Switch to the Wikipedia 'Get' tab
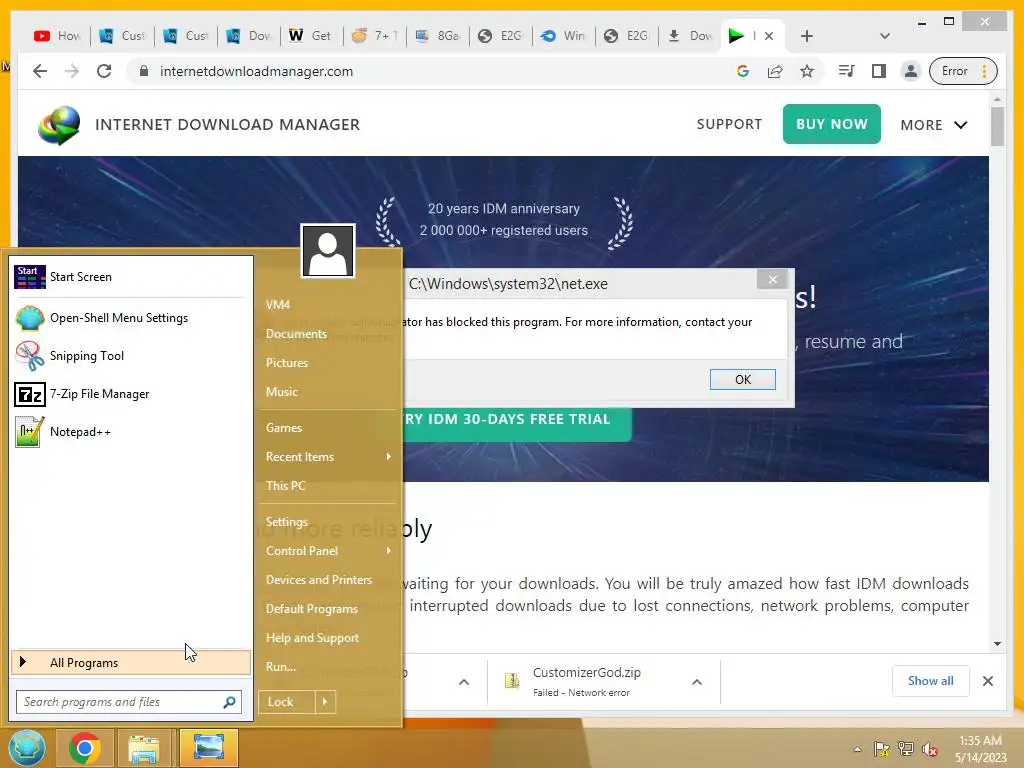Image resolution: width=1024 pixels, height=768 pixels. pos(312,36)
